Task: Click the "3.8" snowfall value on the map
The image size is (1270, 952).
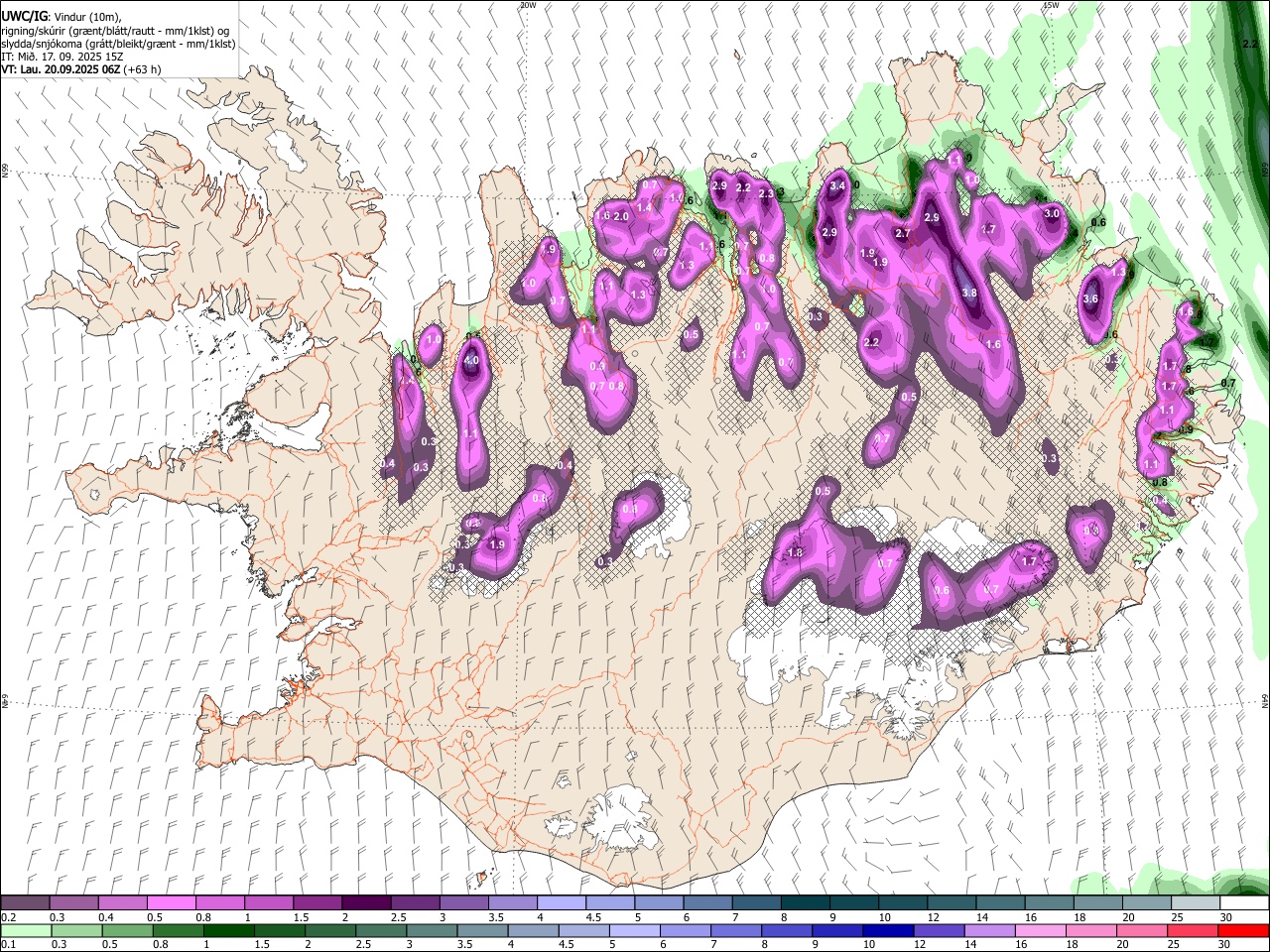Action: [x=969, y=293]
